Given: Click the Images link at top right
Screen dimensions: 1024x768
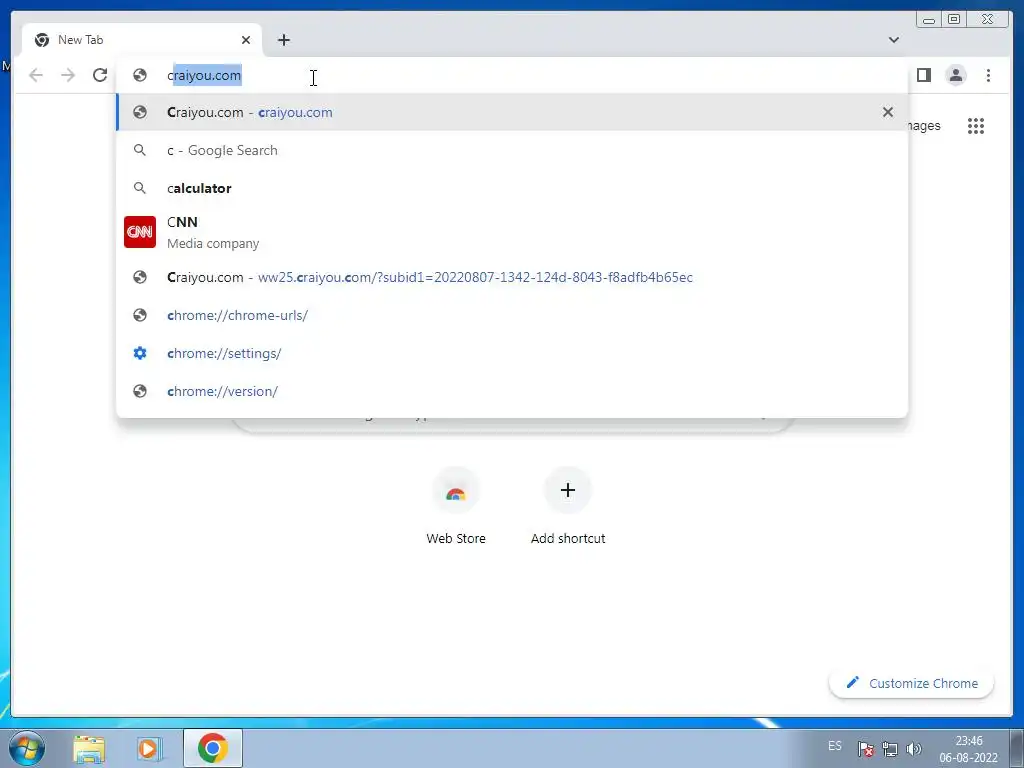Looking at the screenshot, I should pos(925,125).
